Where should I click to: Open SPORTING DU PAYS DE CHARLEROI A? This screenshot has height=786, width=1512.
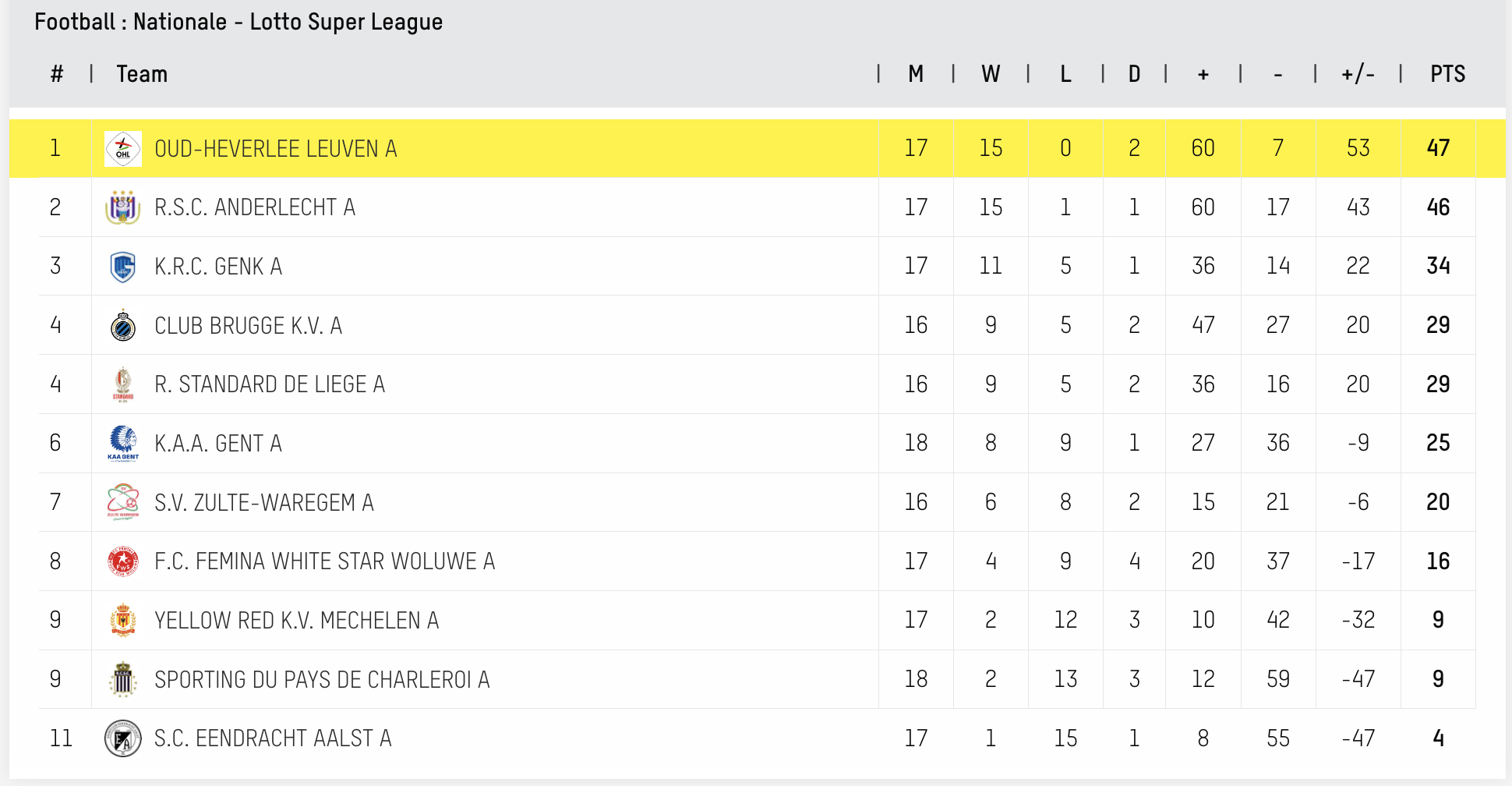(x=322, y=680)
